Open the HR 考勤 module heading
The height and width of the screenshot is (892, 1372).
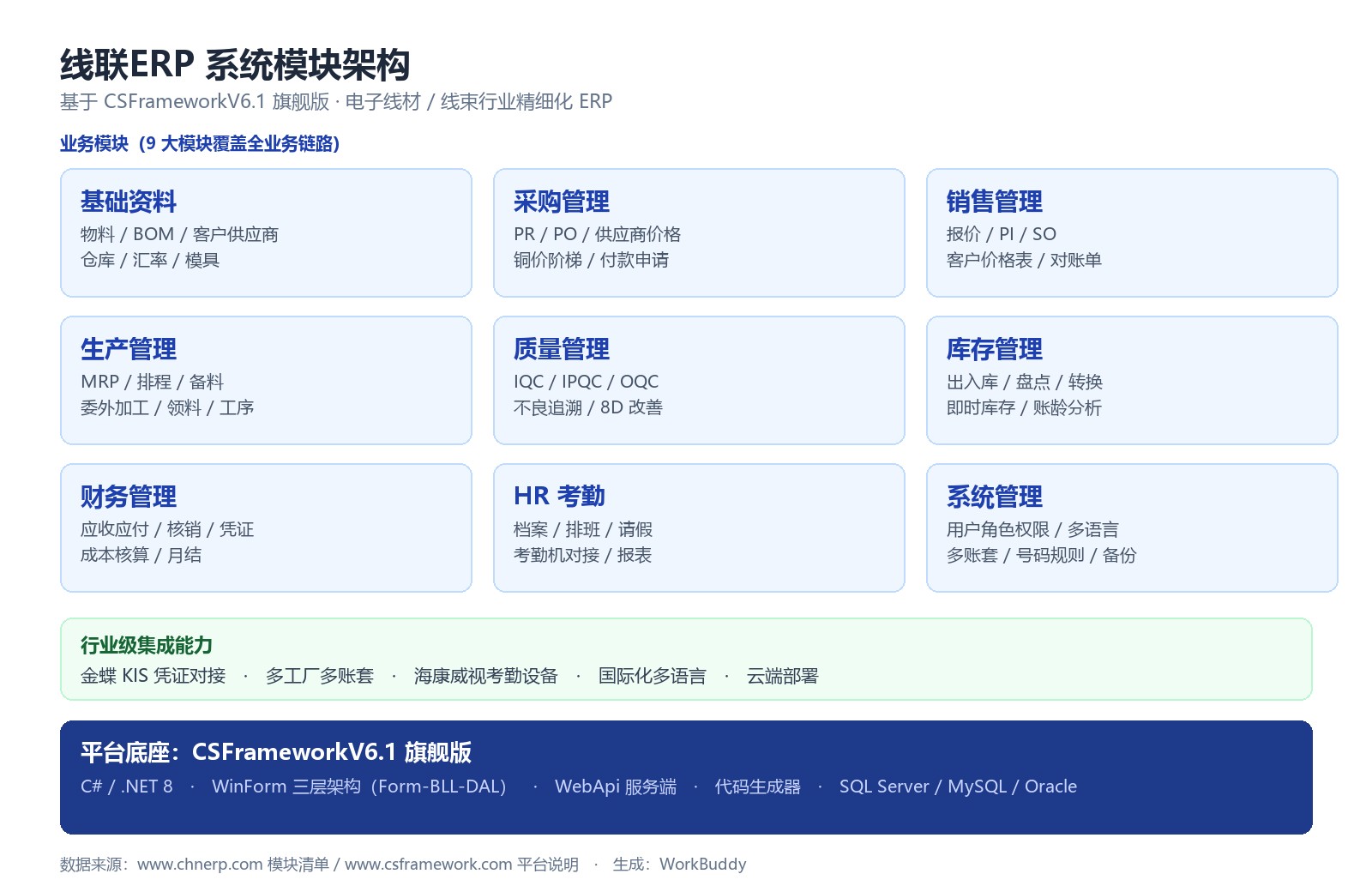[x=559, y=497]
